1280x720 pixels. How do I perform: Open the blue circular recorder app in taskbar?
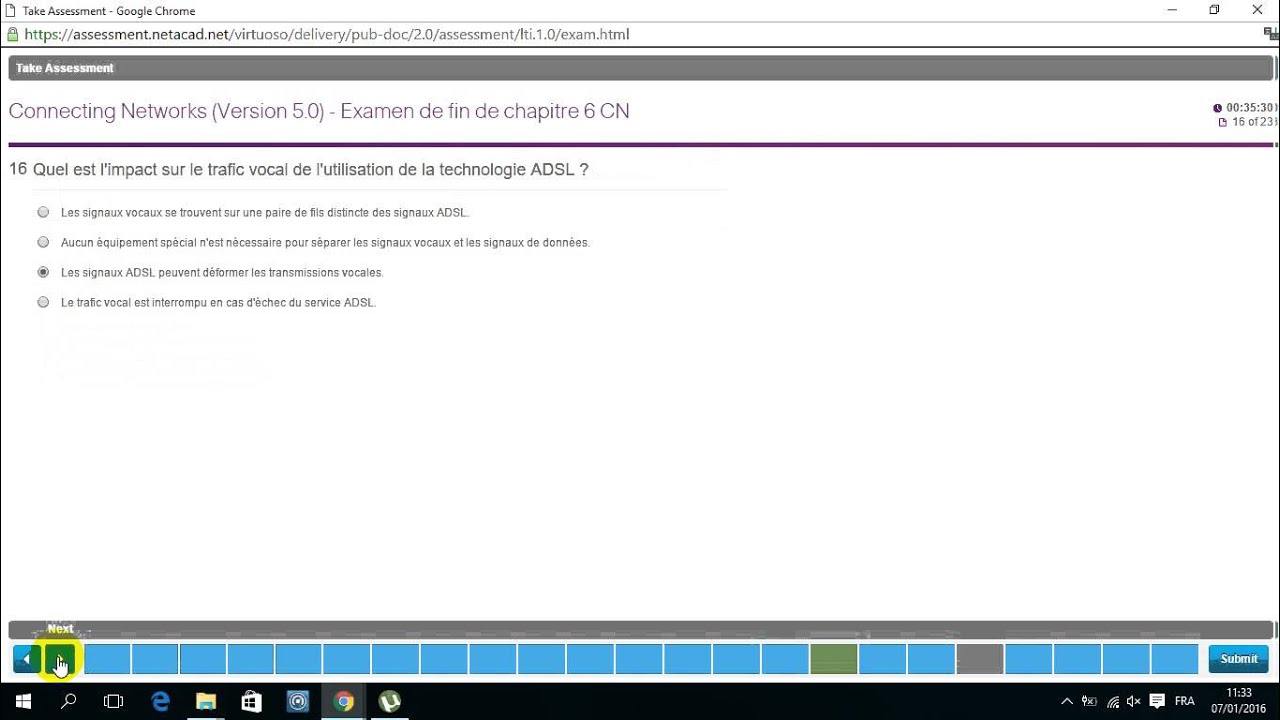point(298,701)
